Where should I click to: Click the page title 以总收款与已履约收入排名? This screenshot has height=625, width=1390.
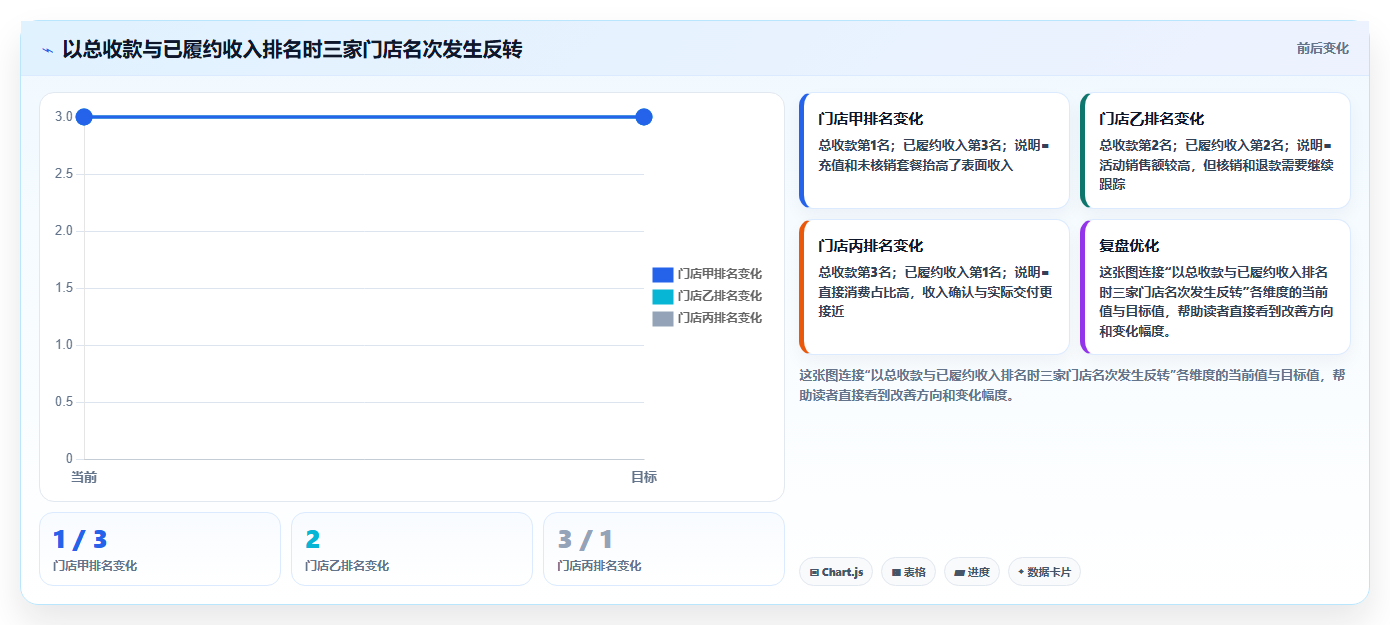click(292, 49)
